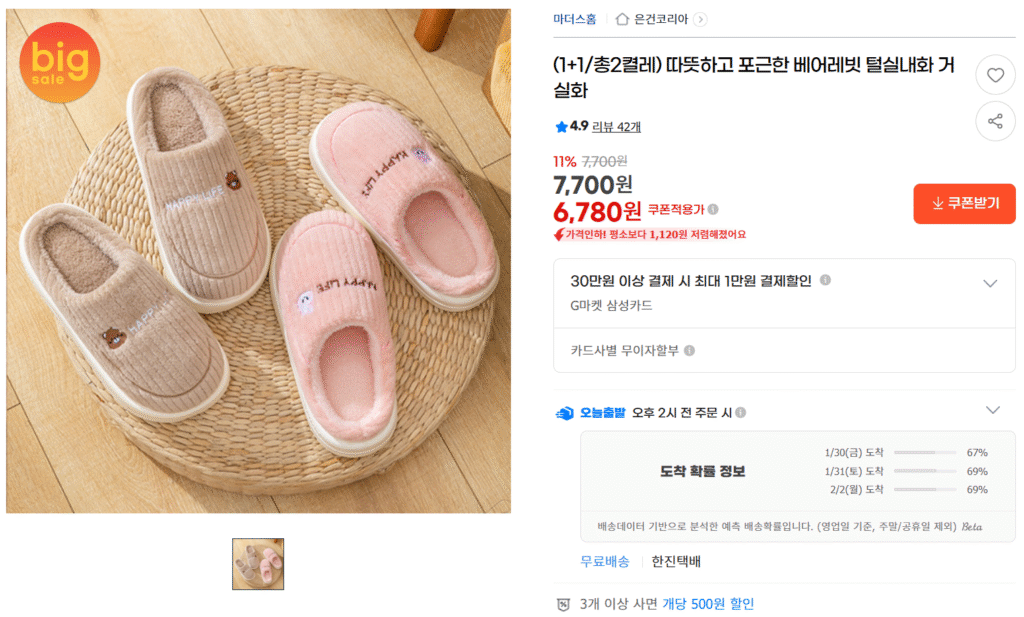Open the 리뷰 42개 reviews link

pos(616,127)
